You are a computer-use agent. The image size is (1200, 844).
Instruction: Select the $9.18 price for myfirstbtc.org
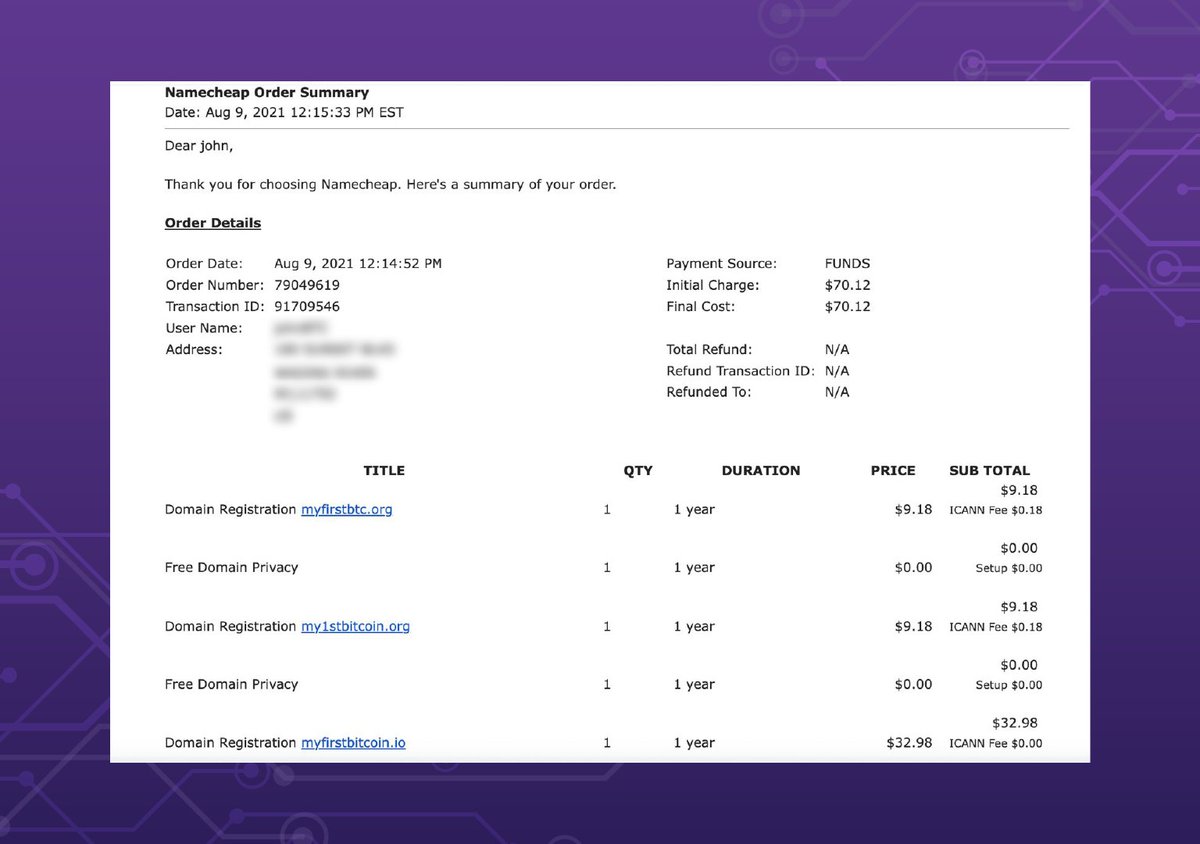(913, 510)
